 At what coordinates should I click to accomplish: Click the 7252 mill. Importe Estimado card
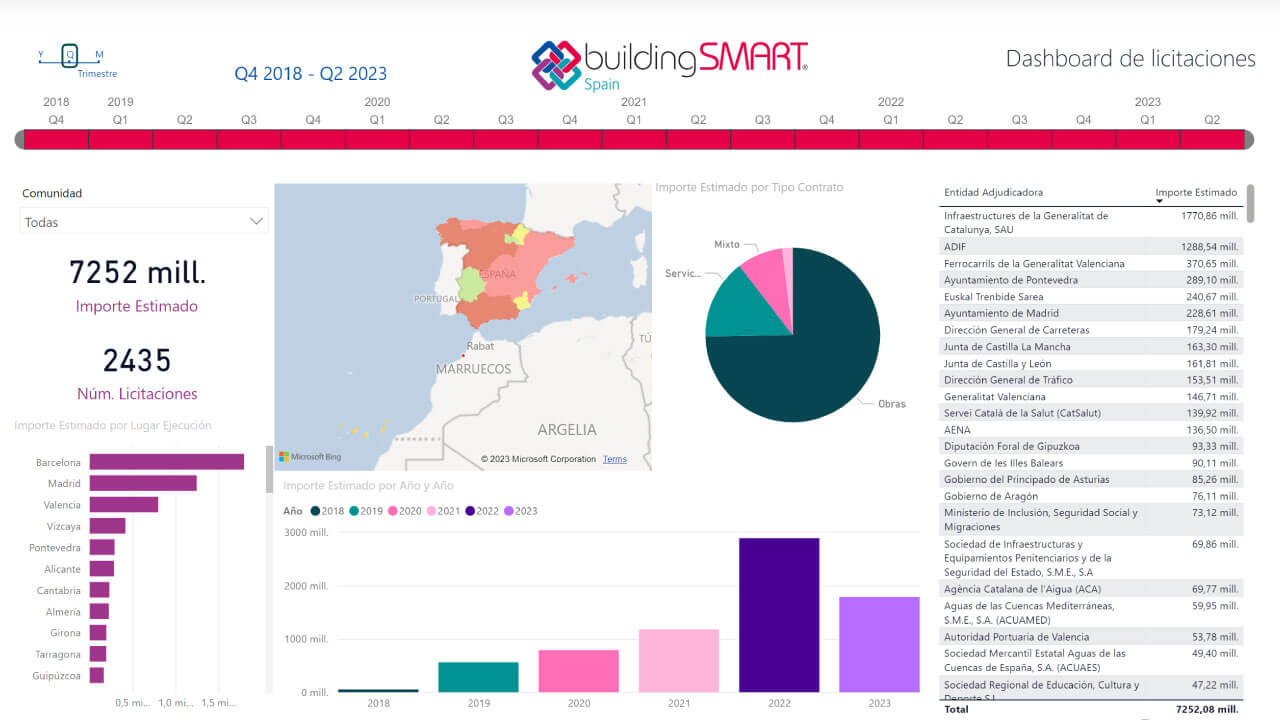[137, 285]
